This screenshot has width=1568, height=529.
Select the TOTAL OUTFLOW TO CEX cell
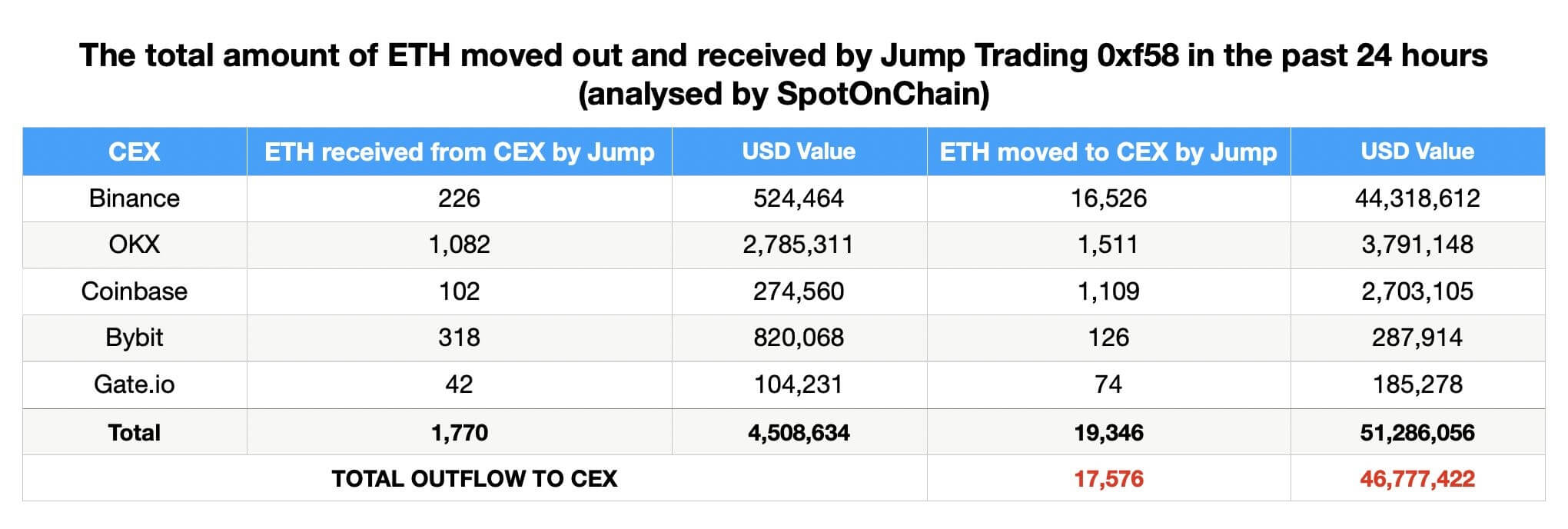point(474,478)
